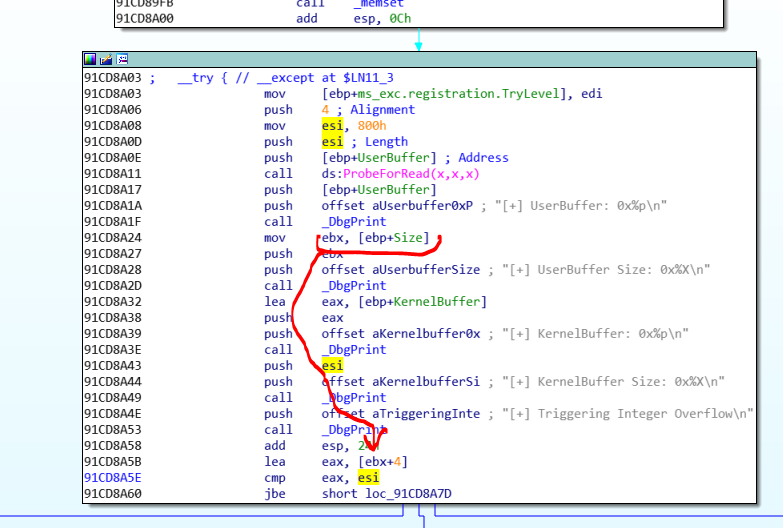Image resolution: width=783 pixels, height=528 pixels.
Task: Click the group nodes icon in node header
Action: (121, 59)
